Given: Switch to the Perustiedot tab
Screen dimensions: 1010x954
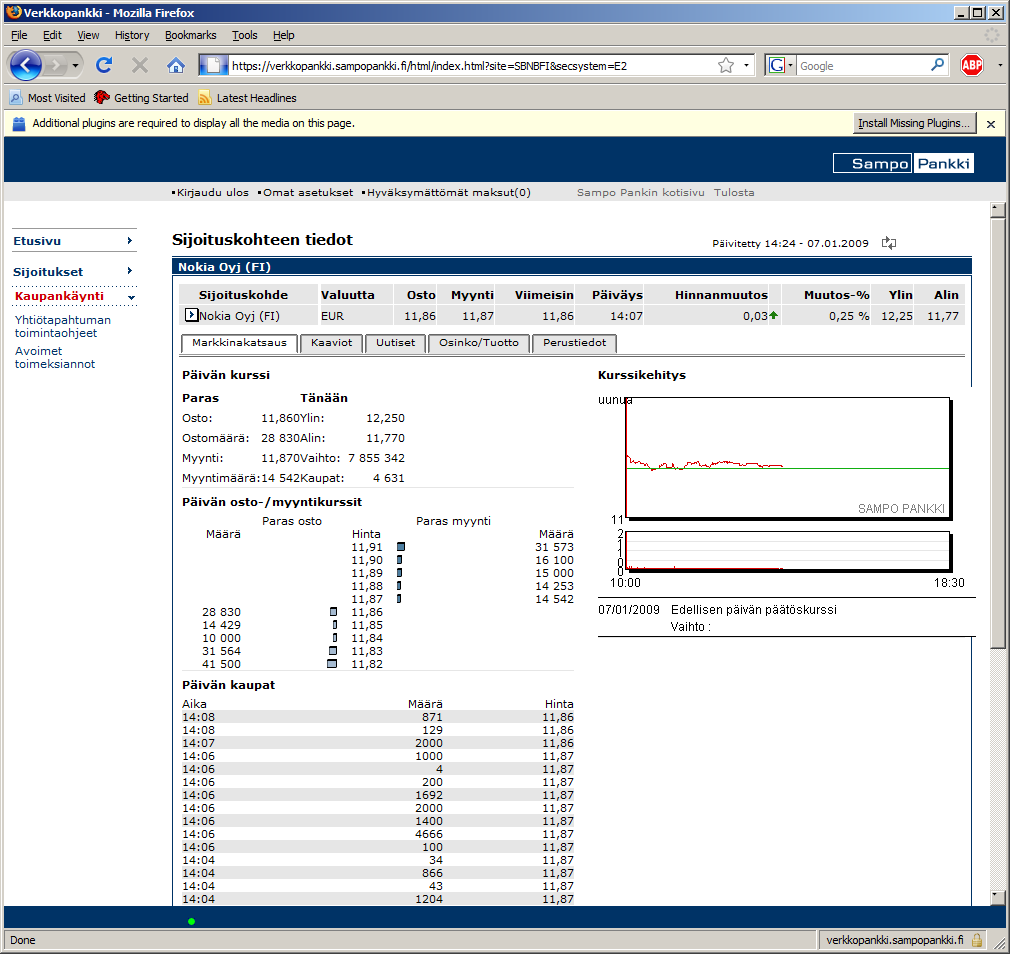Looking at the screenshot, I should click(574, 343).
